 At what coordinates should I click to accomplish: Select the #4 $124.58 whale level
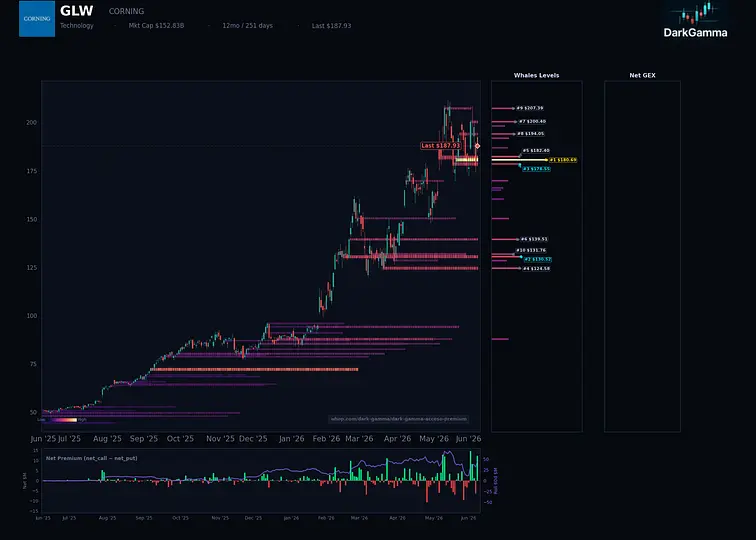[x=536, y=269]
